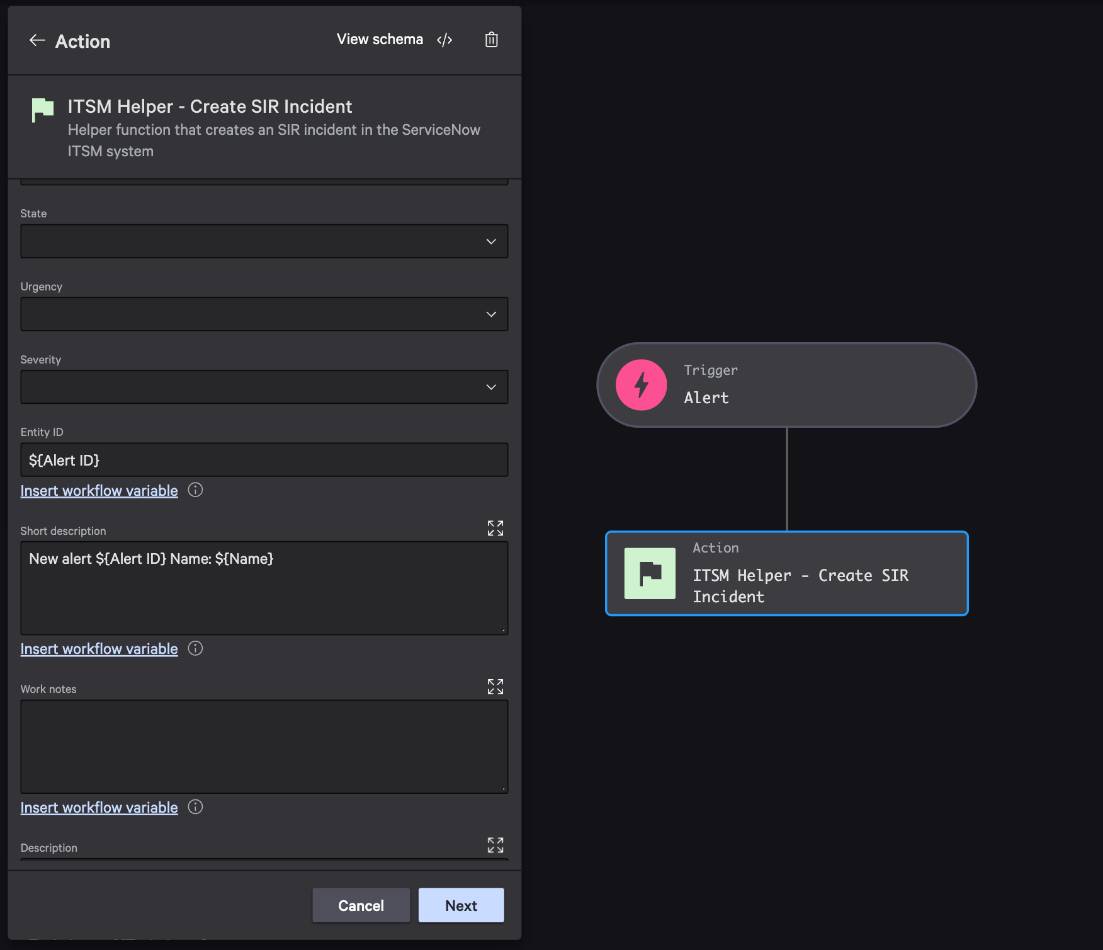Open the Urgency dropdown
Viewport: 1103px width, 950px height.
(264, 314)
